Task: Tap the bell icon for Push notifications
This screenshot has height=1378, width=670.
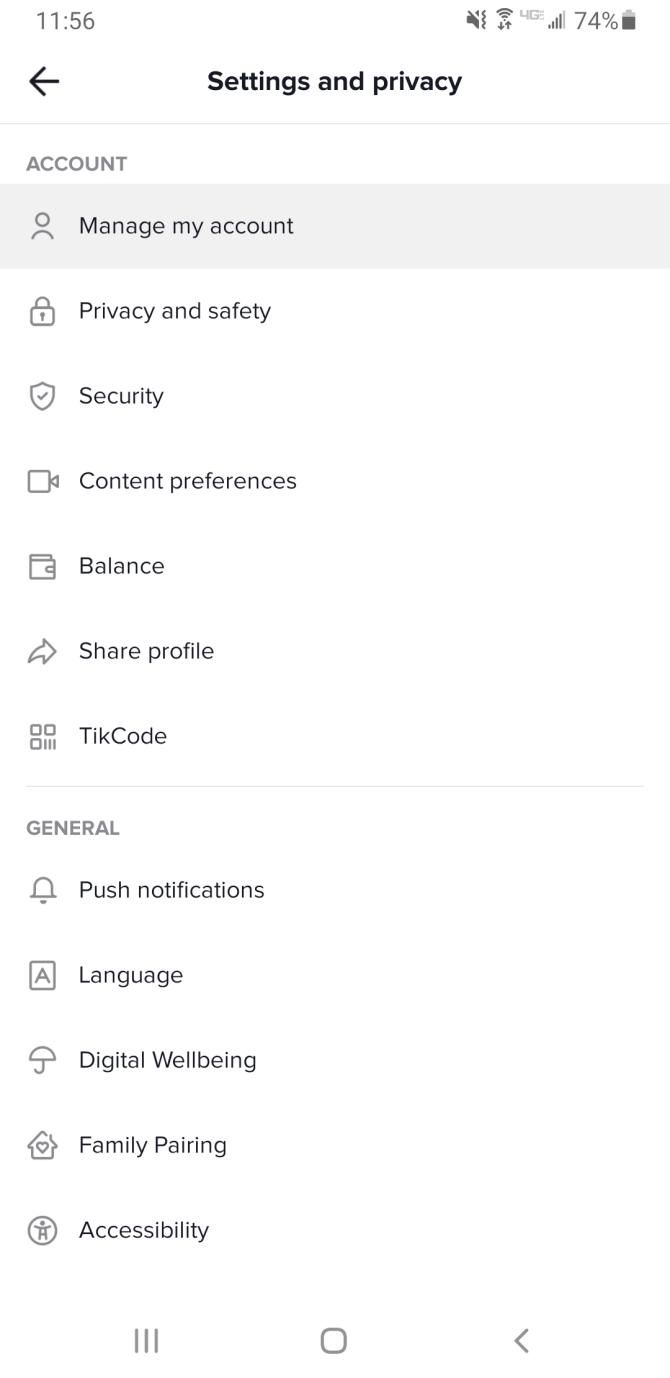Action: click(42, 890)
